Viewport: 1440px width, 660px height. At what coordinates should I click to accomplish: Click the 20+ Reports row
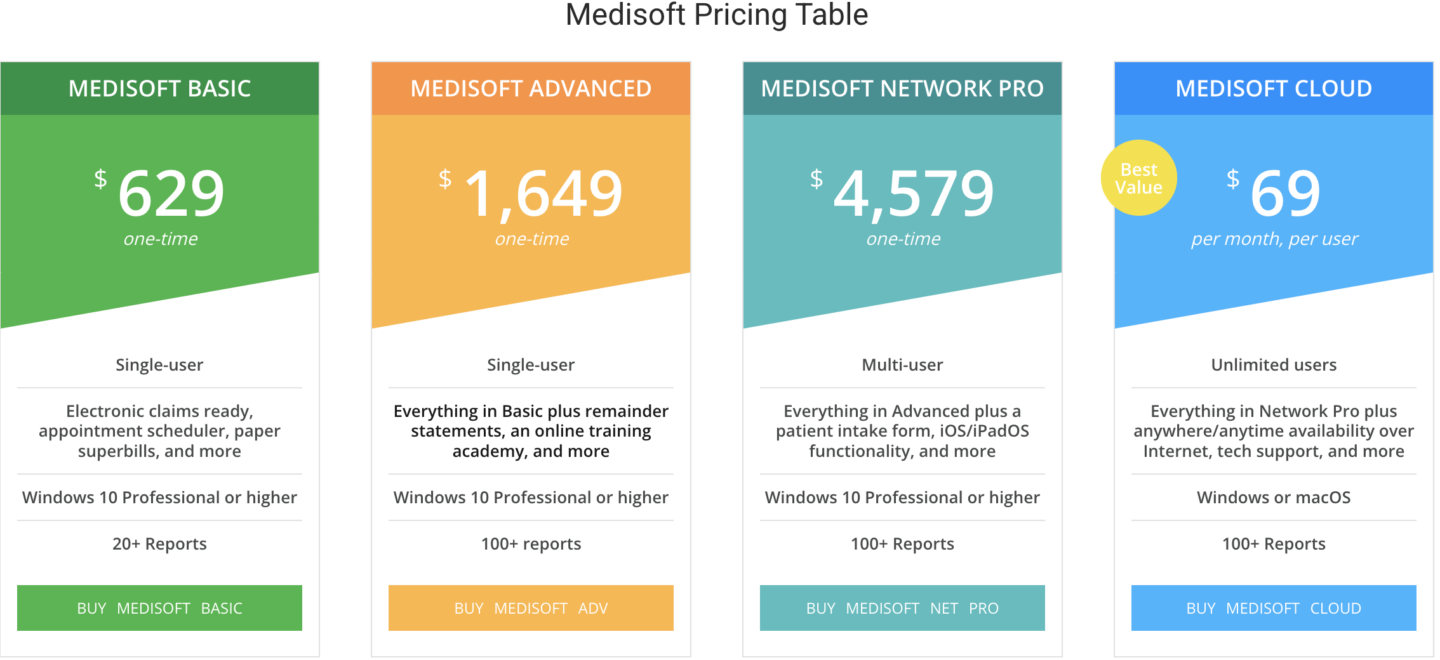(159, 543)
